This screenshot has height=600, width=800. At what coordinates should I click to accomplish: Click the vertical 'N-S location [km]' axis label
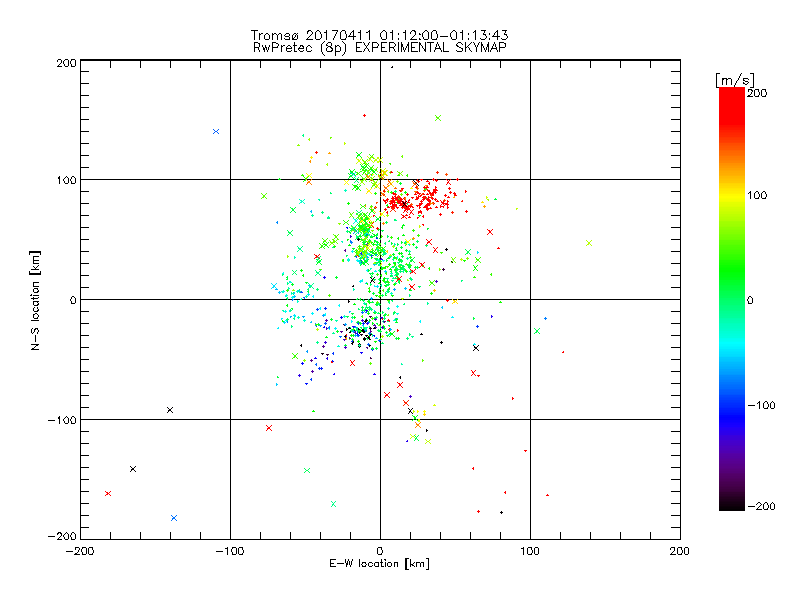click(x=35, y=300)
